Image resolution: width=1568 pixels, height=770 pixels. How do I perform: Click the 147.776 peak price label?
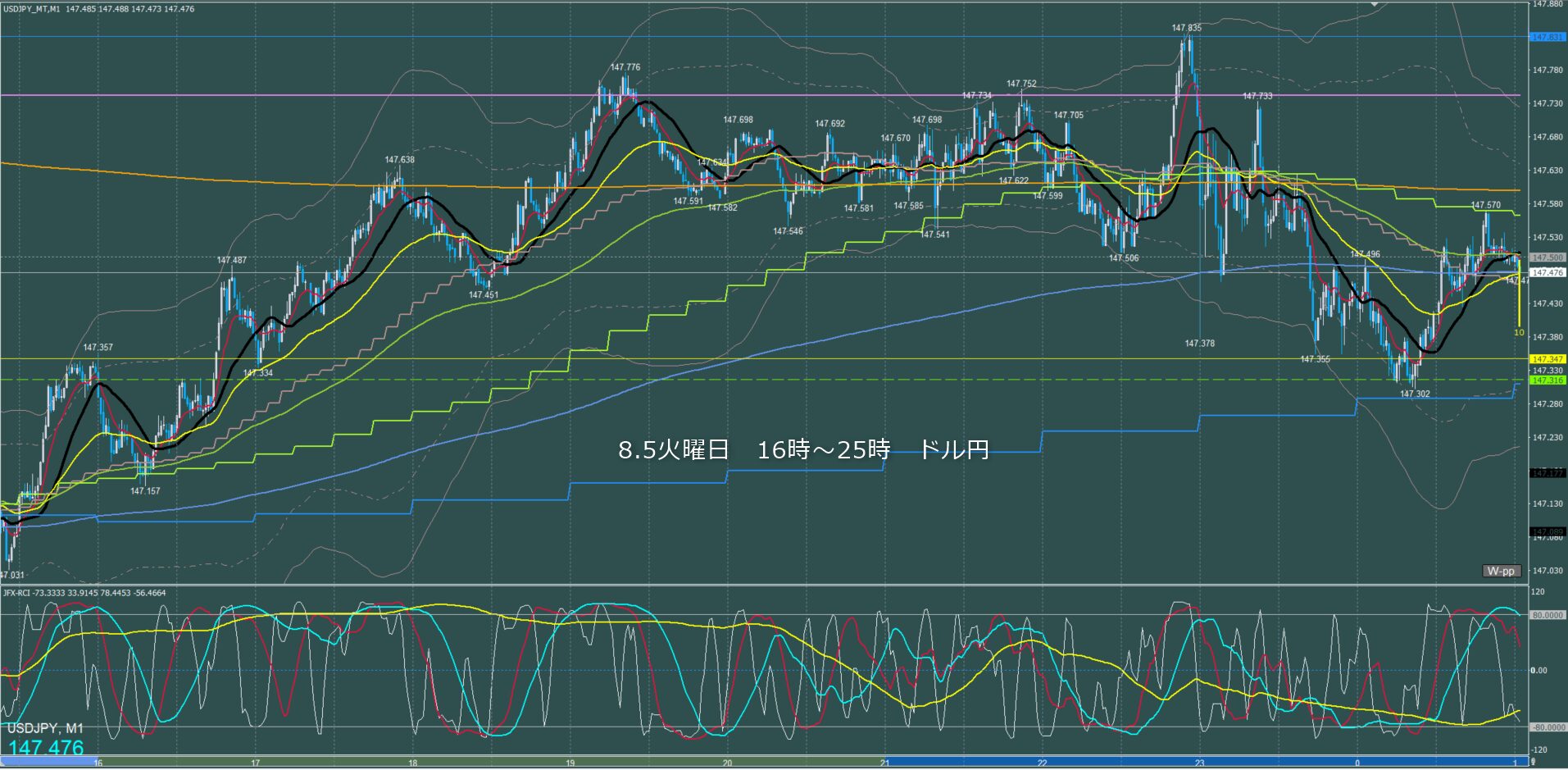625,67
